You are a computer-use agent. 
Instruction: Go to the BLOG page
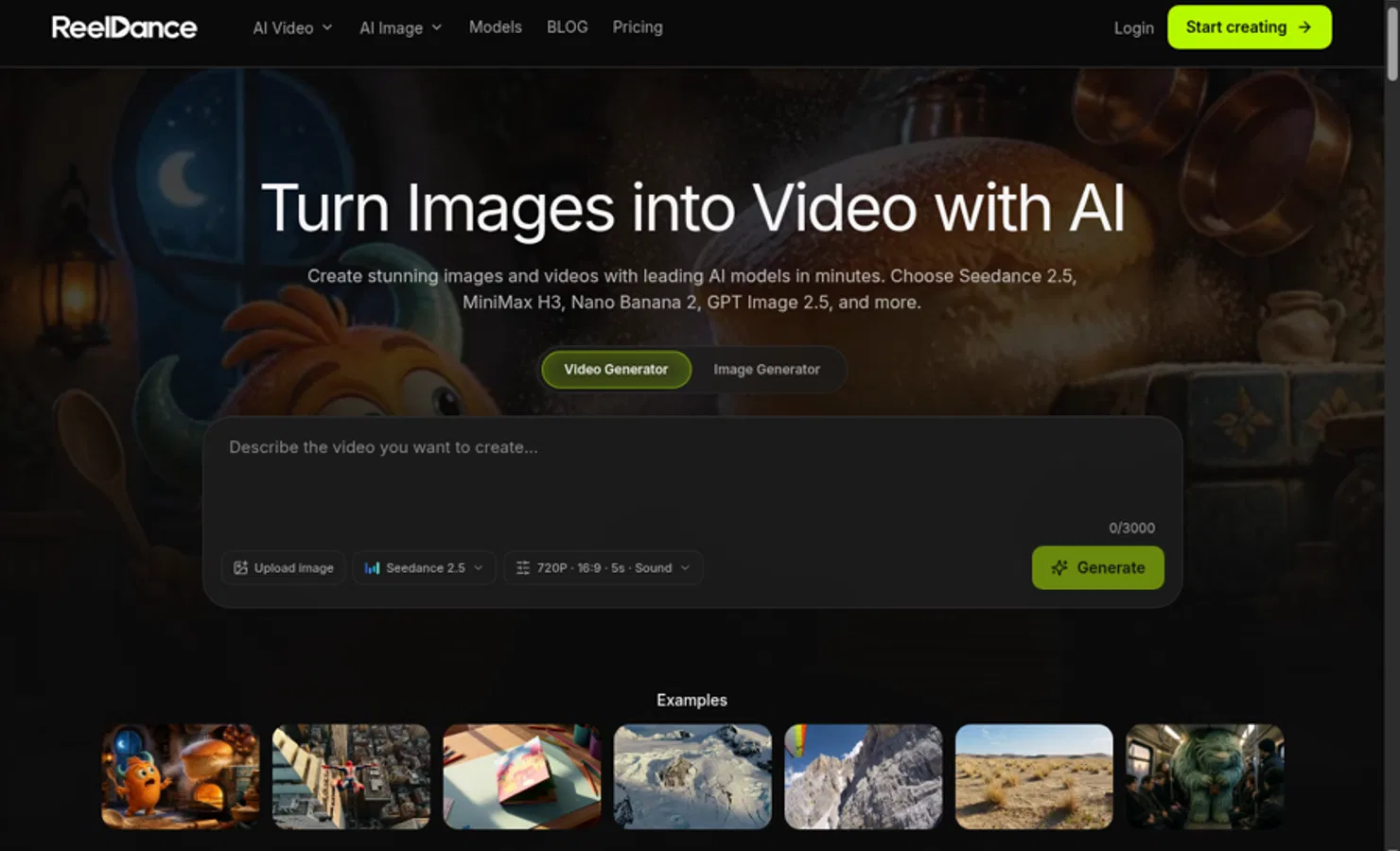click(x=568, y=27)
